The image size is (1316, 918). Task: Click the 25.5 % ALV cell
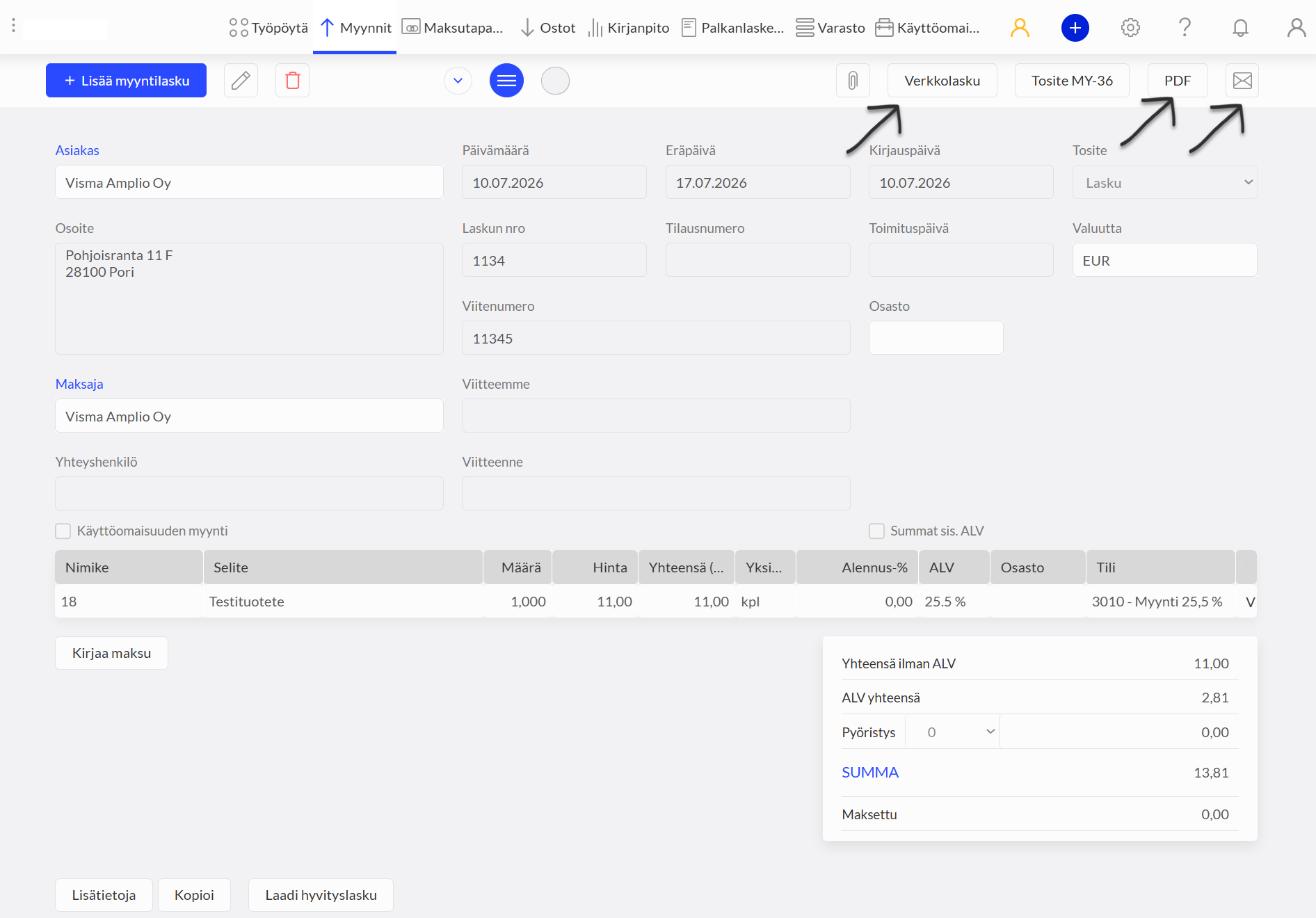[x=954, y=602]
